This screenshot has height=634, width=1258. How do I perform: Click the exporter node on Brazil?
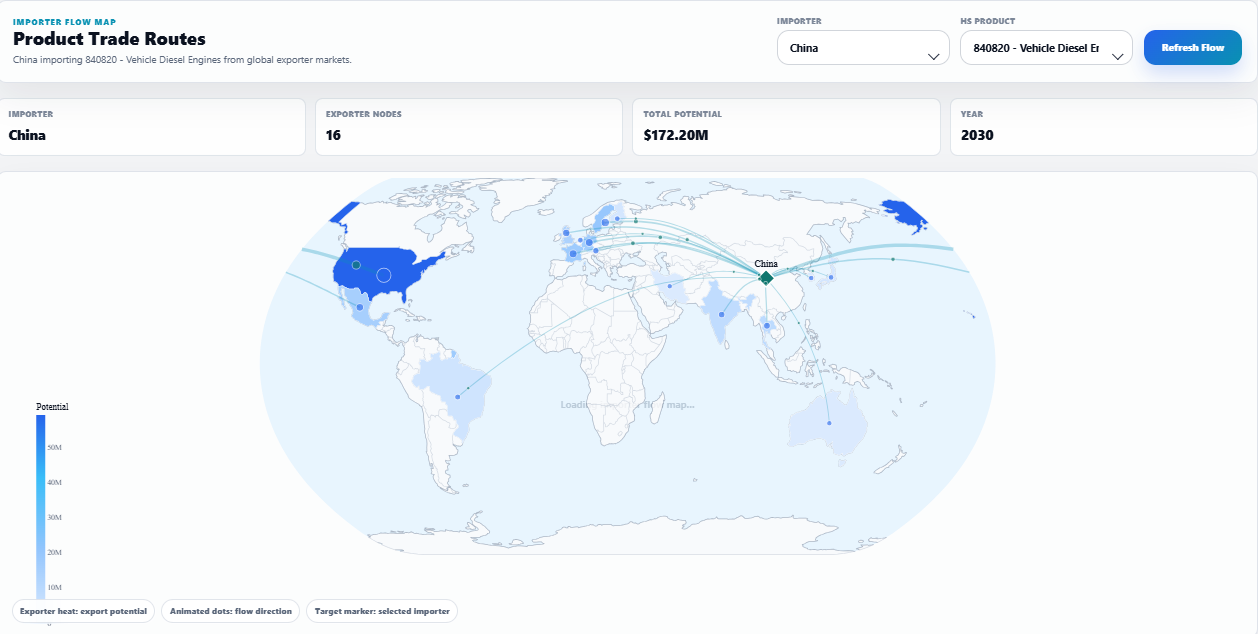coord(458,397)
